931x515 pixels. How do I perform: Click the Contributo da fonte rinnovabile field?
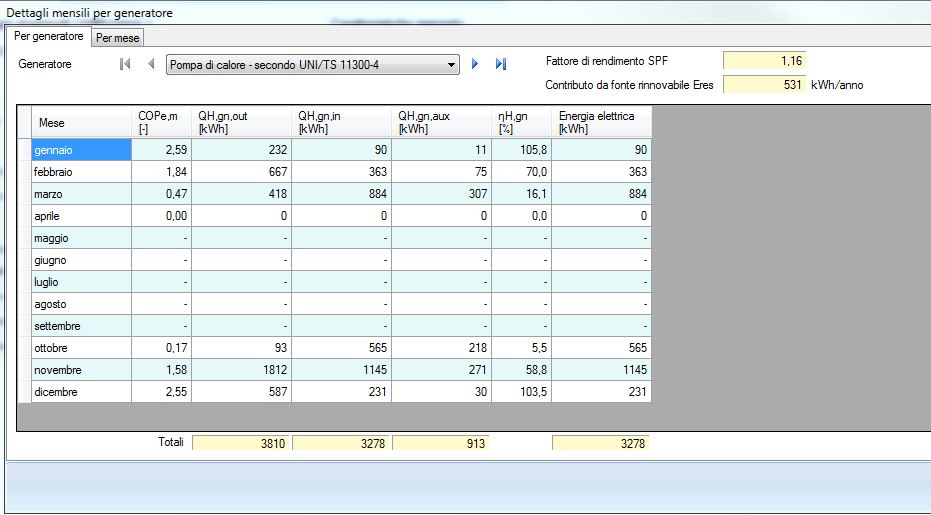tap(764, 85)
